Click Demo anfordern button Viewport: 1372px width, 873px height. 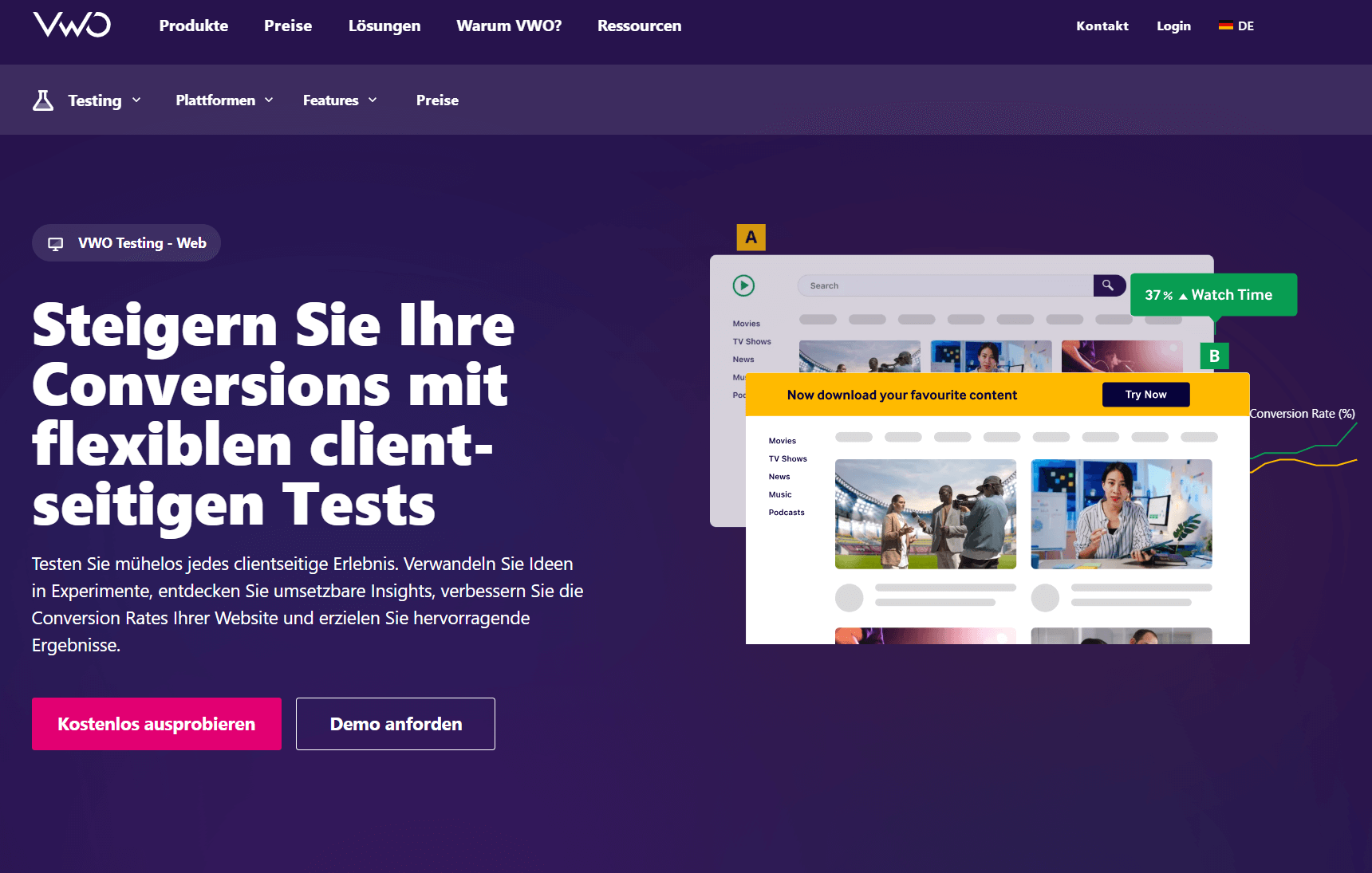click(x=396, y=724)
